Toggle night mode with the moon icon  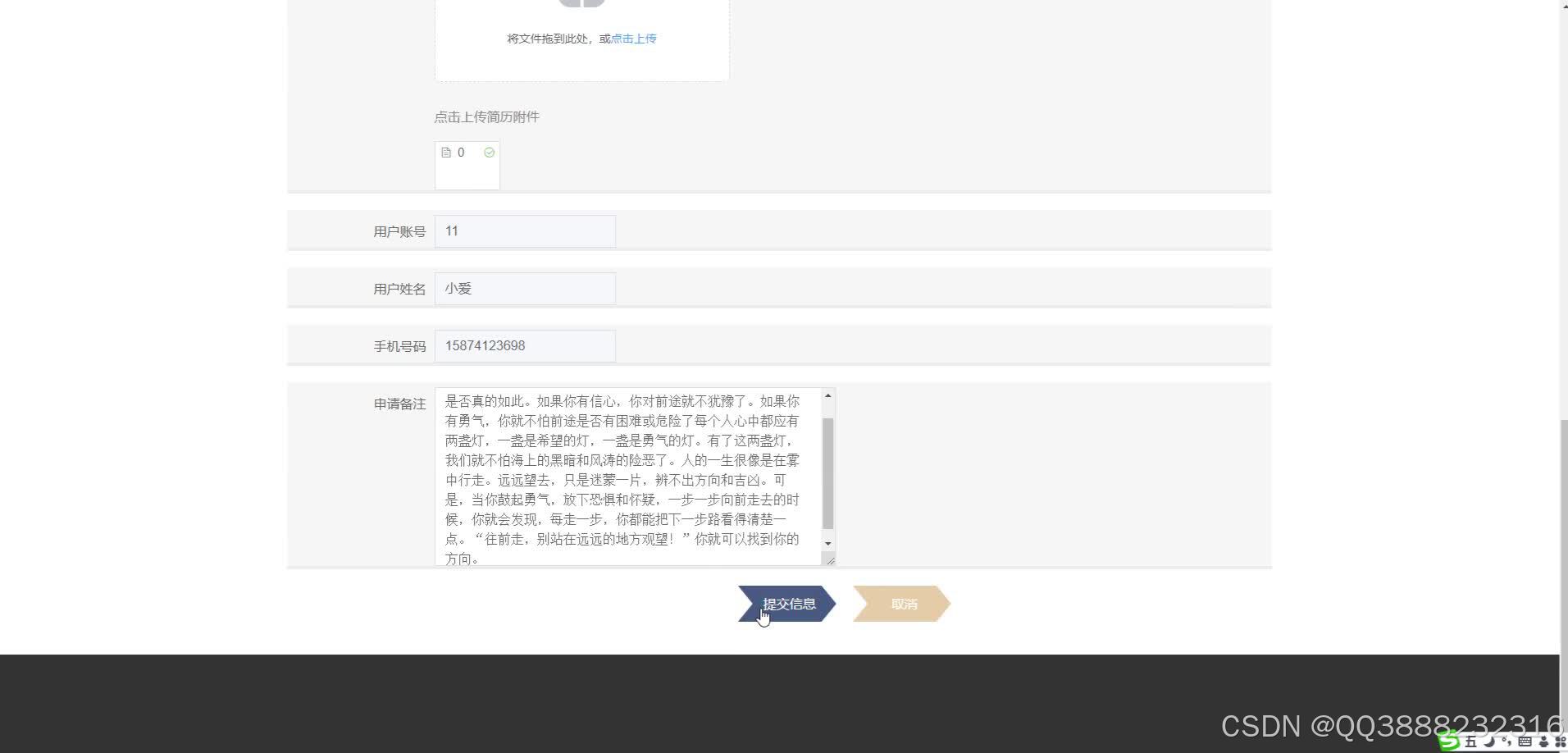[x=1489, y=742]
